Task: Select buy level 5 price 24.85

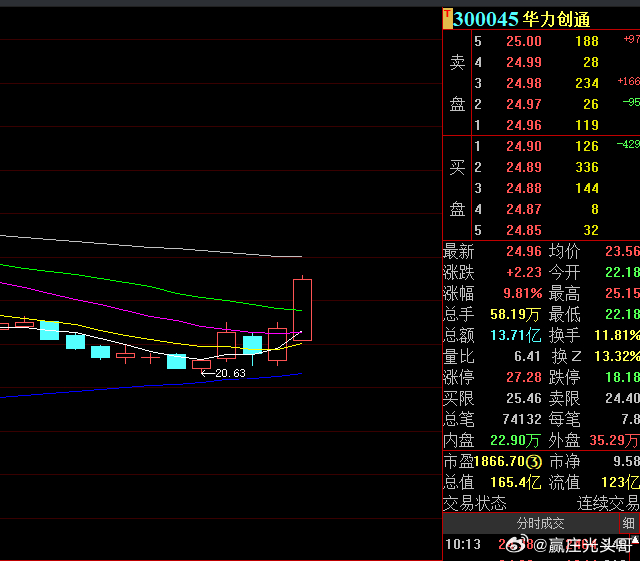Action: click(x=524, y=230)
